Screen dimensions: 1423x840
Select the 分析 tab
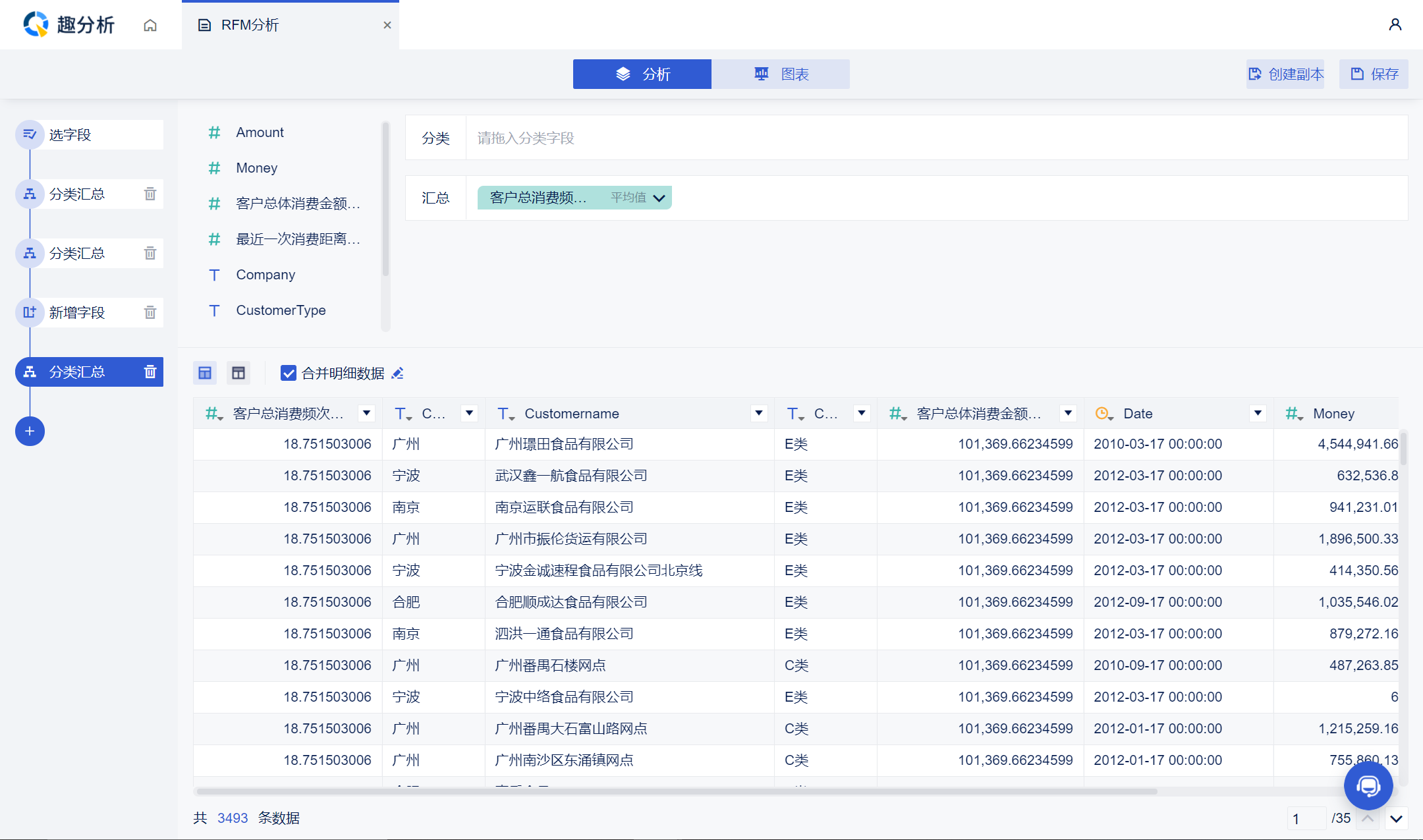tap(642, 74)
